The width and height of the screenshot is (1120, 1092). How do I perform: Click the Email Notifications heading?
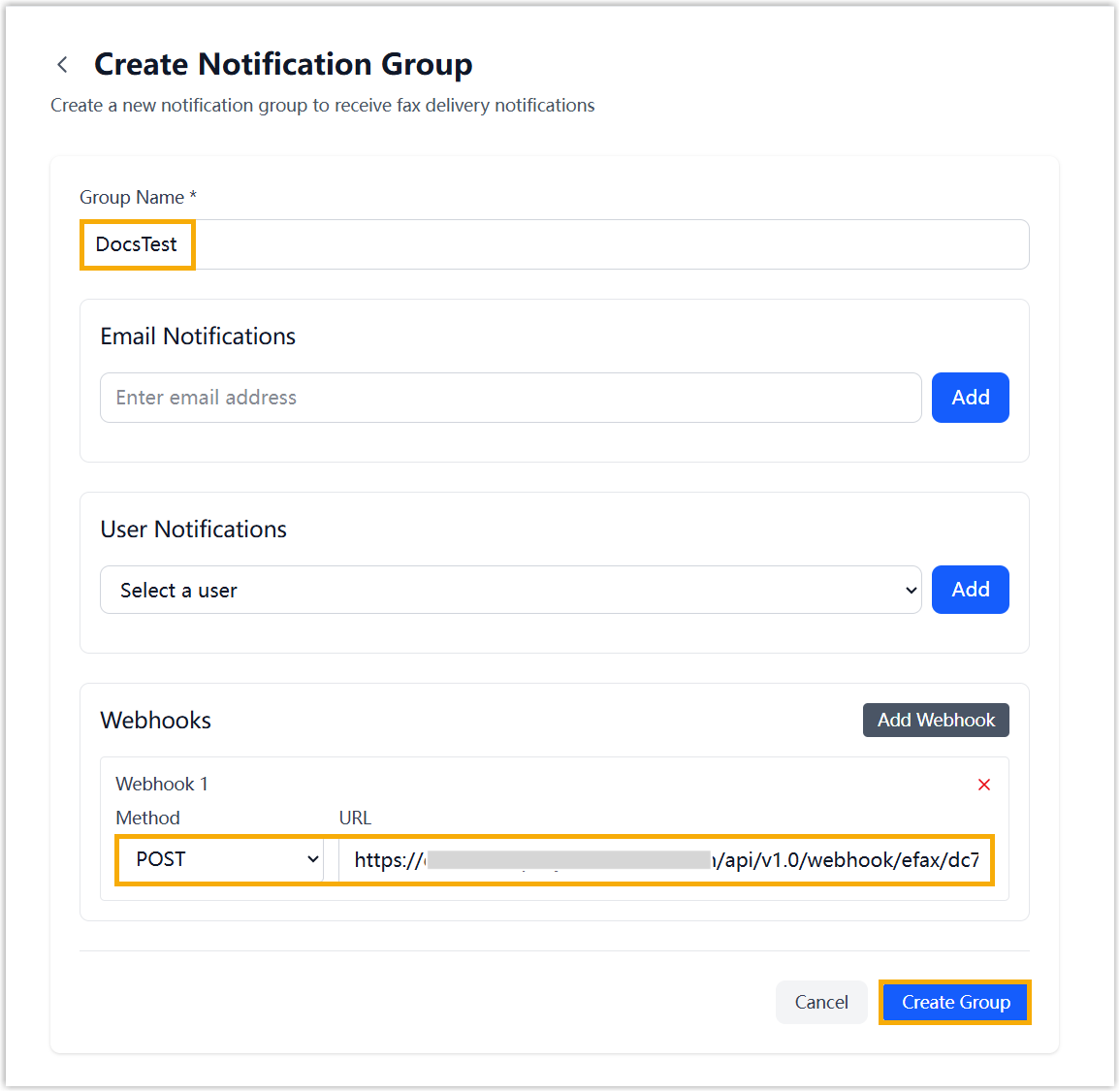pos(198,336)
